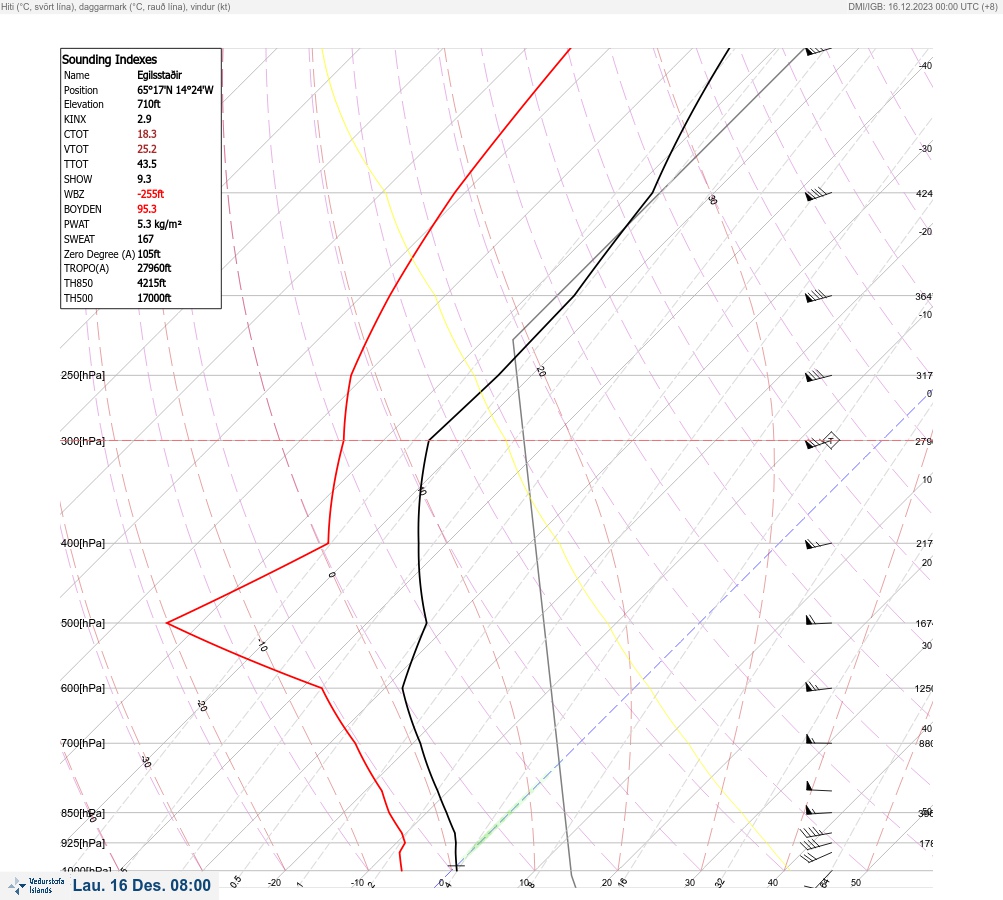
Task: Click the CTOT value '18.3'
Action: 146,134
